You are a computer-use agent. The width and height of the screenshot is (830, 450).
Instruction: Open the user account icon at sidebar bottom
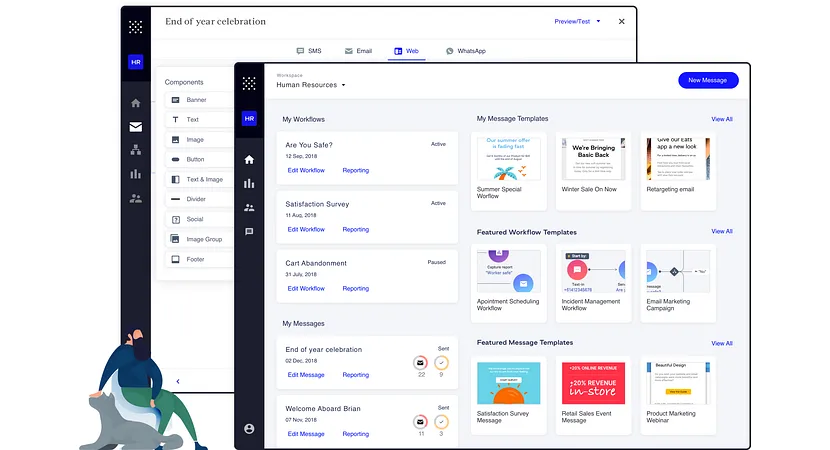[x=249, y=429]
